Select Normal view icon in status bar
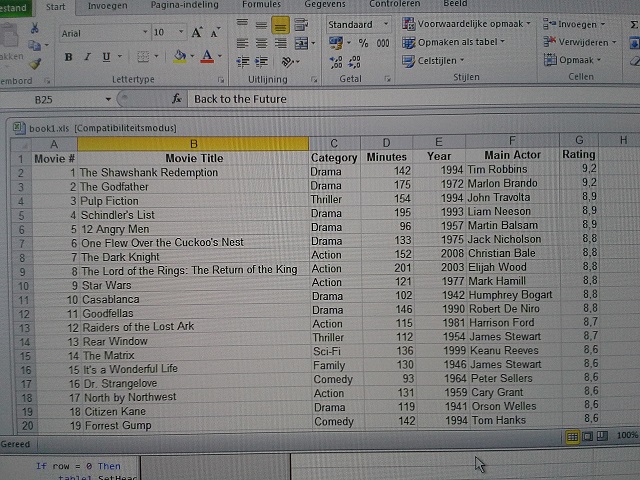Screen dimensions: 640x480 point(572,437)
